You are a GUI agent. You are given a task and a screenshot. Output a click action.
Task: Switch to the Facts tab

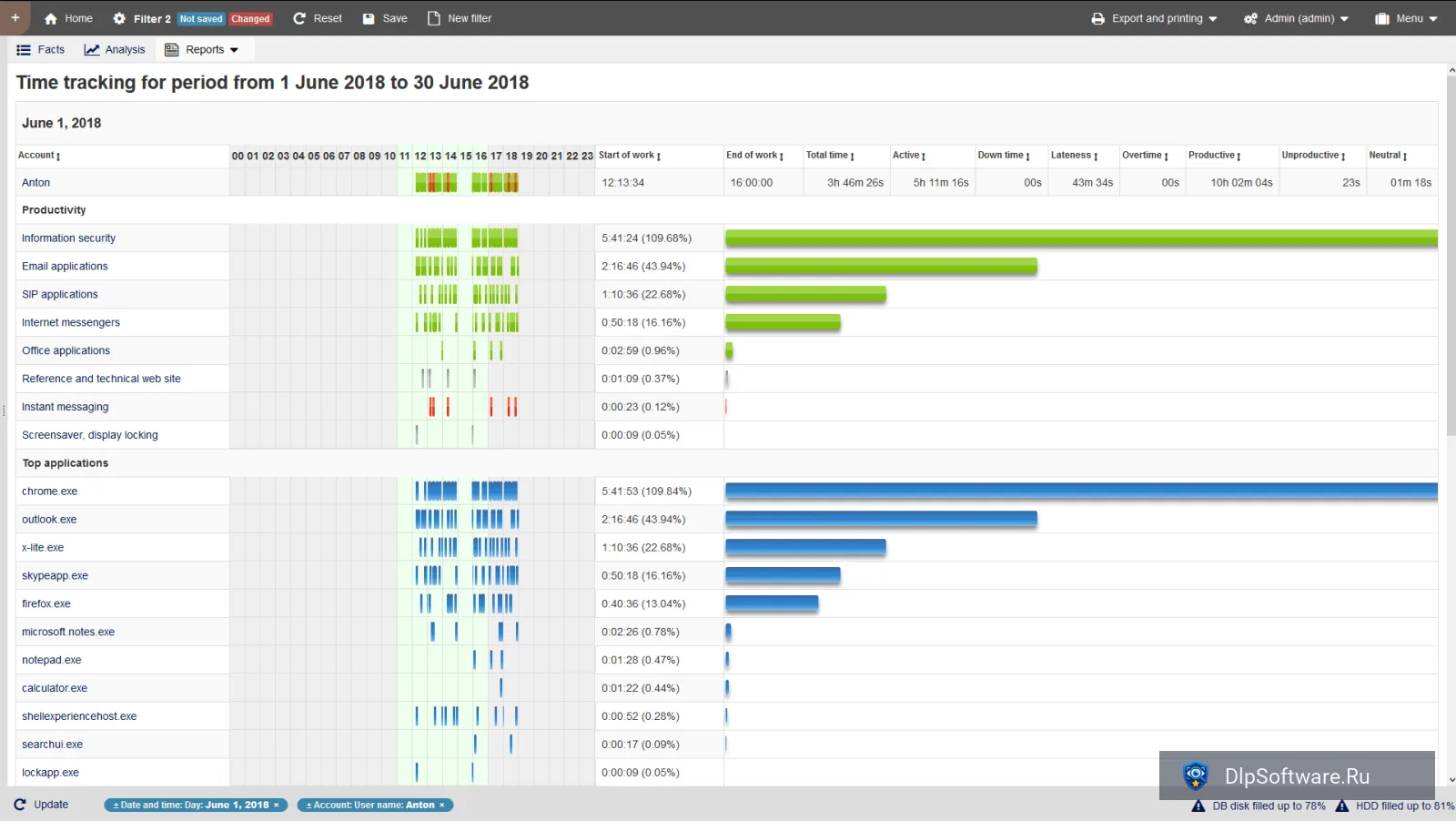[41, 50]
